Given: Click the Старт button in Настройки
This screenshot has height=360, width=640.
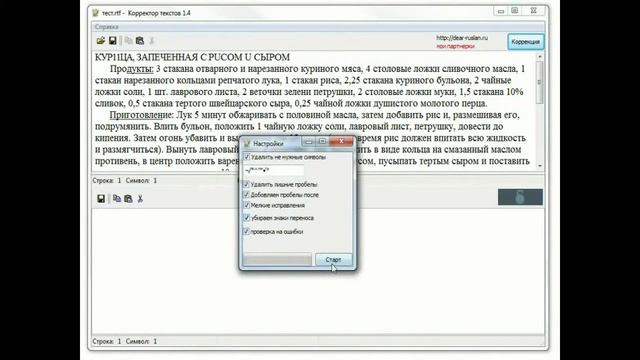Looking at the screenshot, I should pyautogui.click(x=333, y=260).
